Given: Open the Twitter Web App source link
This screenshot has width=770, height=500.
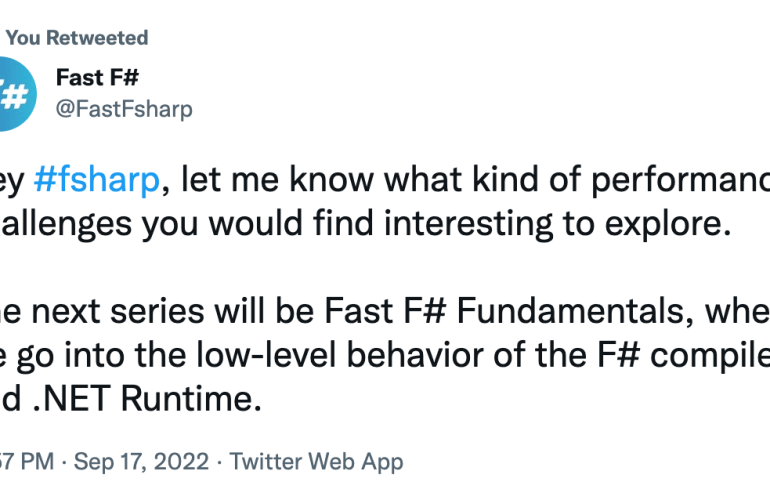Looking at the screenshot, I should click(317, 462).
